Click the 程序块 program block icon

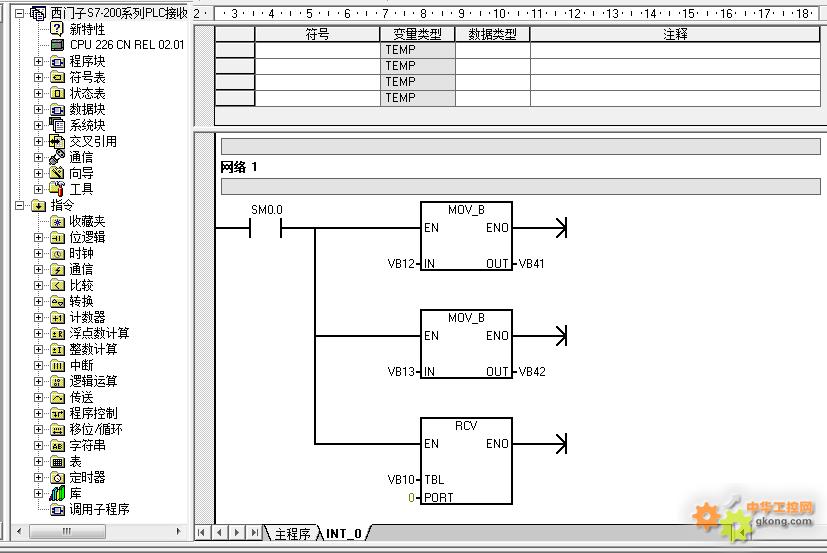click(57, 61)
